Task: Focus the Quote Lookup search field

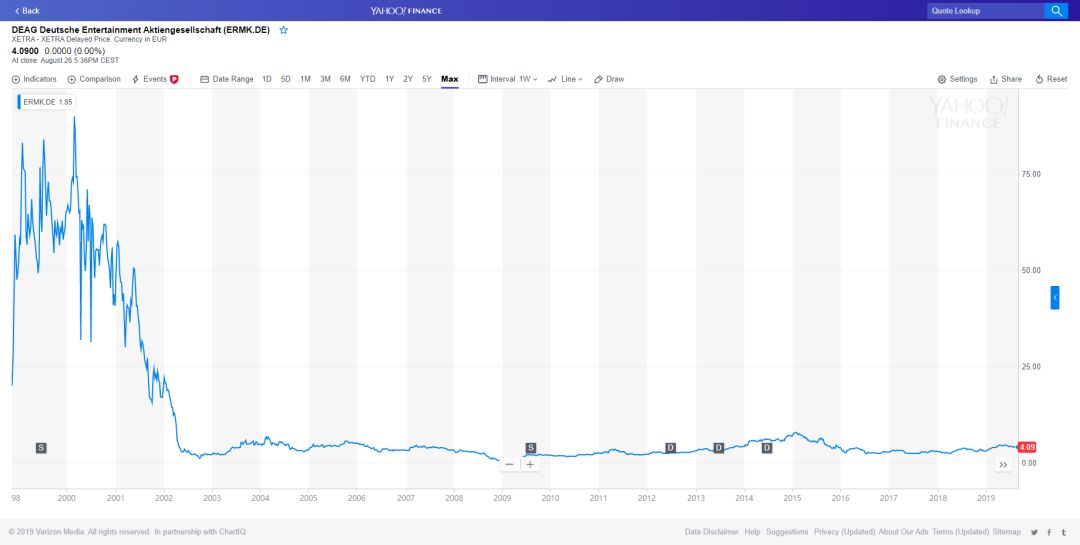Action: [x=986, y=11]
